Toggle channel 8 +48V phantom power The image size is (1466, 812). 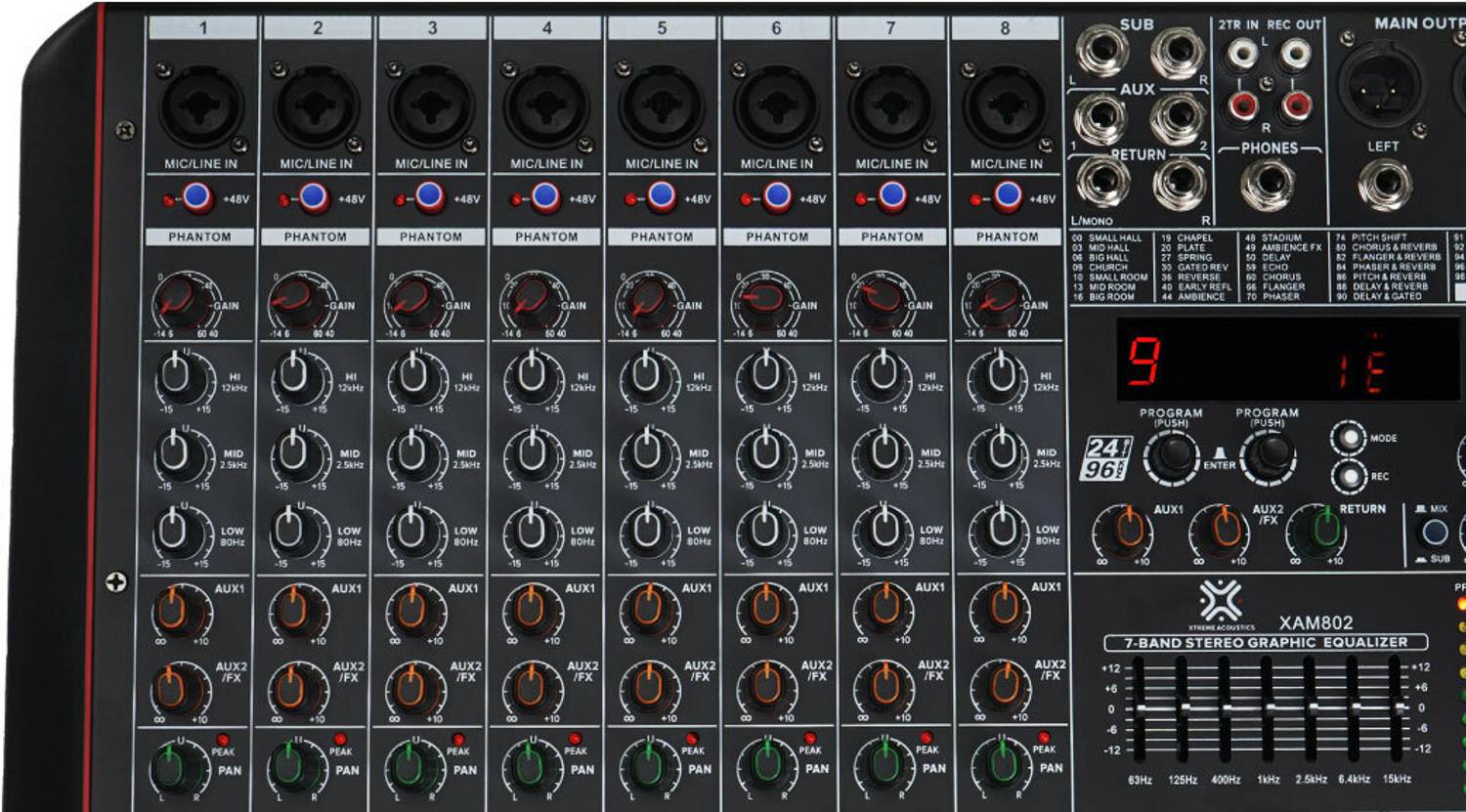click(1007, 198)
